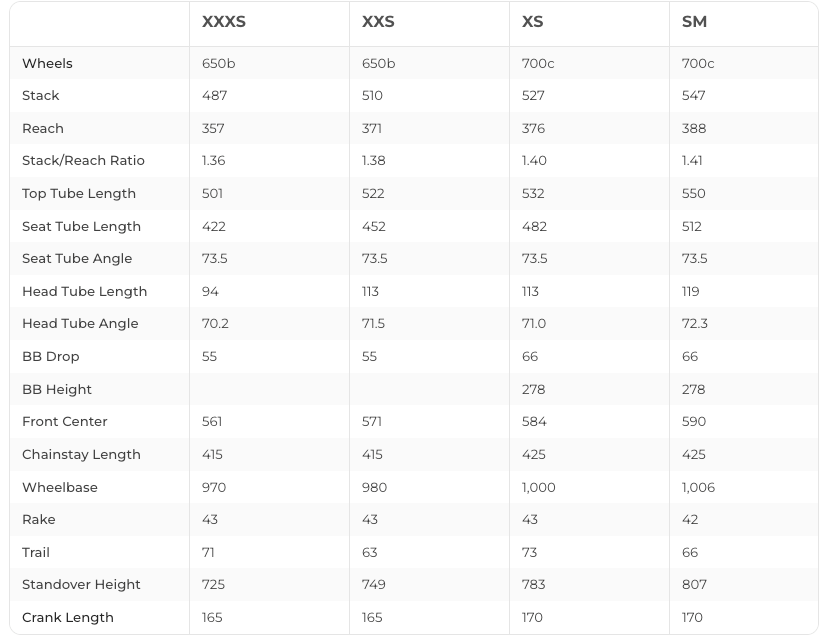
Task: Click the Wheels row label
Action: point(47,63)
